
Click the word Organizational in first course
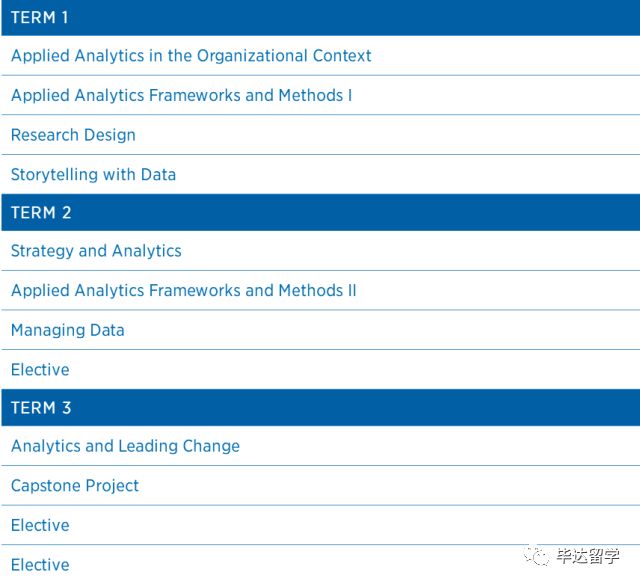coord(252,56)
